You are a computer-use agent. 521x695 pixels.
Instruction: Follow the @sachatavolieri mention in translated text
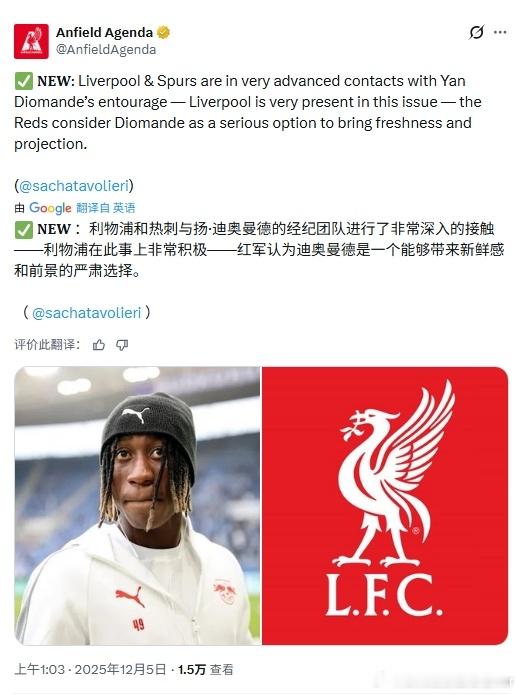[86, 313]
